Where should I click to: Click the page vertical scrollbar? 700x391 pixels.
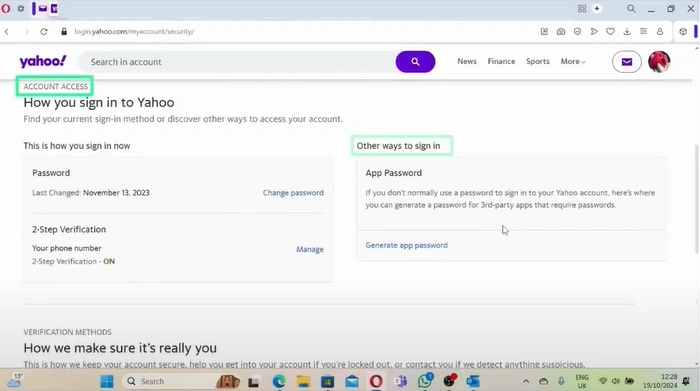[x=696, y=199]
